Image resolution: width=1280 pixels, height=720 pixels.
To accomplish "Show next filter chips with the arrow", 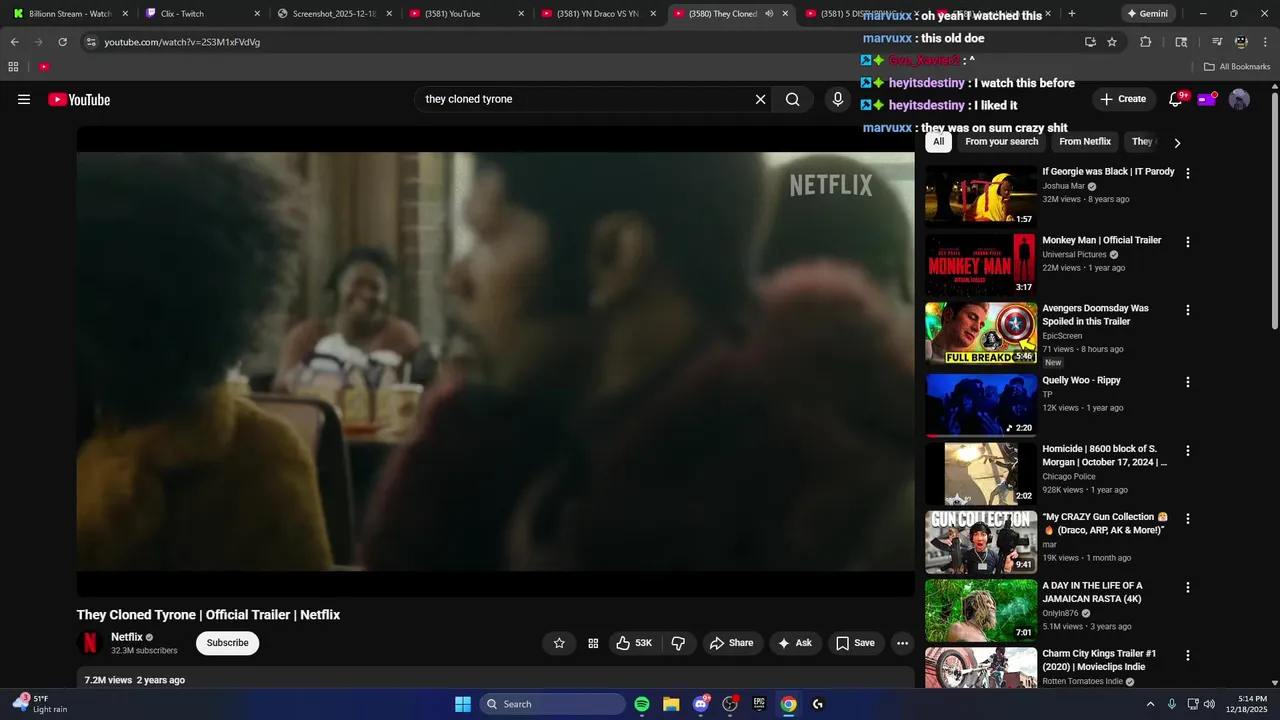I will pyautogui.click(x=1177, y=143).
